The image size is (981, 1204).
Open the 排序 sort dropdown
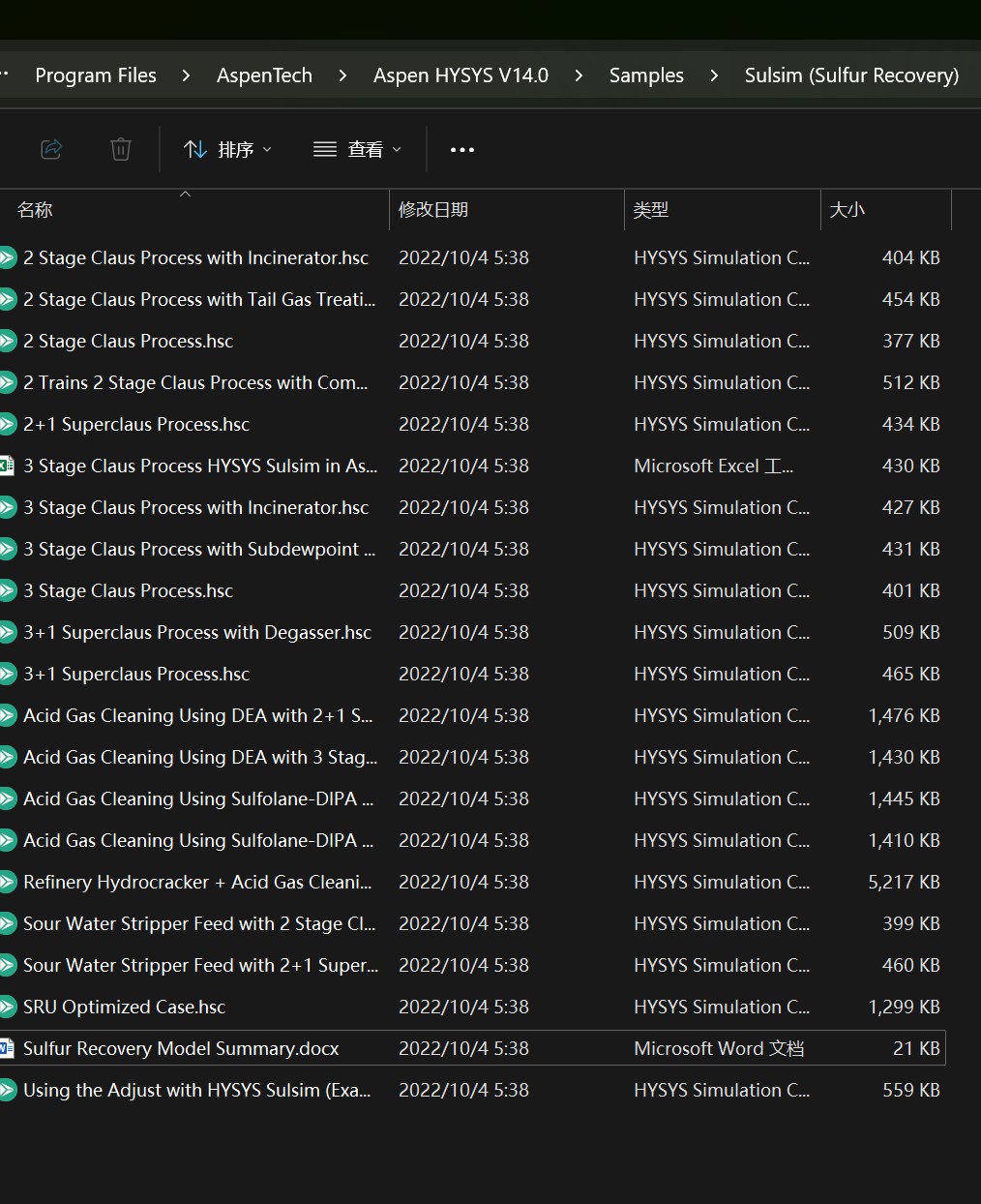pyautogui.click(x=227, y=149)
